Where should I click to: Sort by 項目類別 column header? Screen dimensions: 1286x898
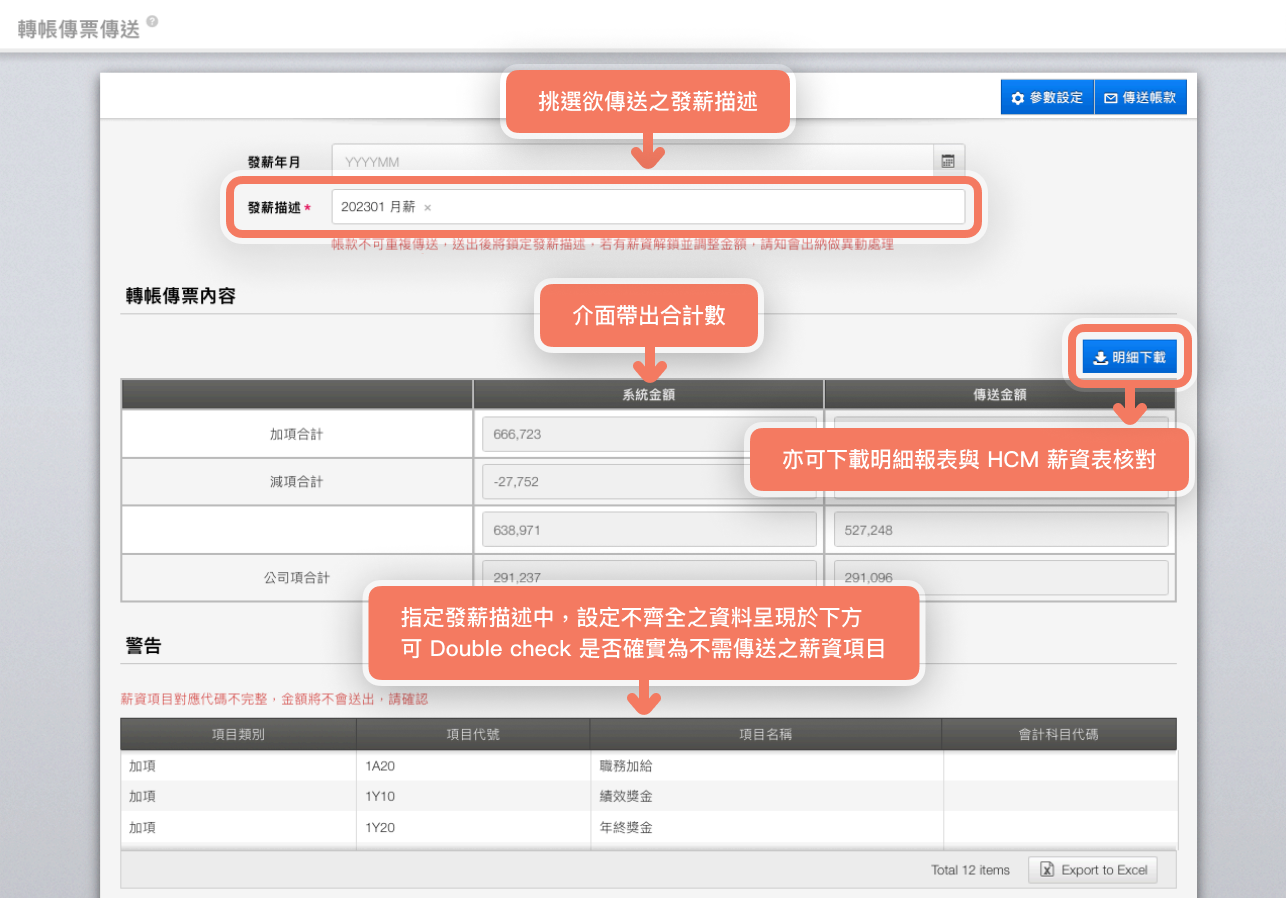tap(238, 734)
